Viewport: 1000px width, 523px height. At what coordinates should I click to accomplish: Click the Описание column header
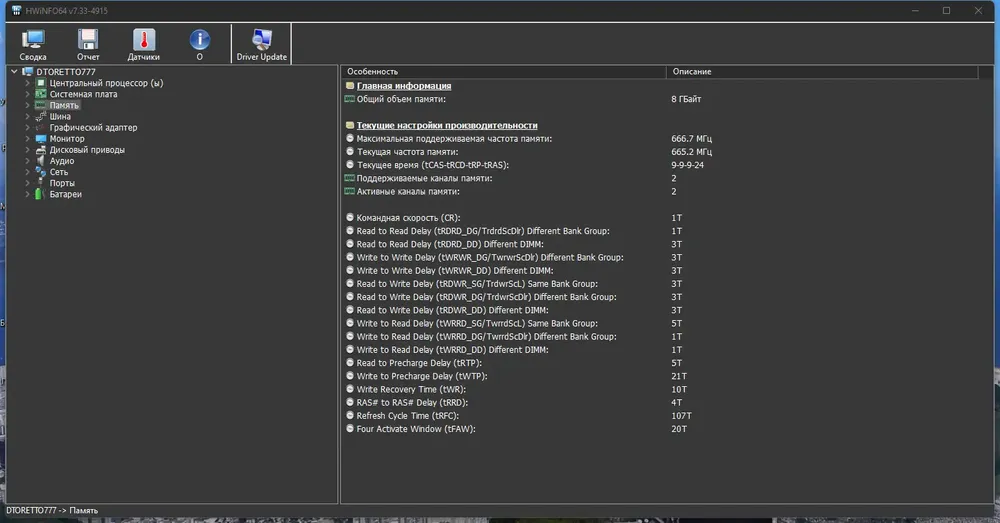pyautogui.click(x=822, y=71)
